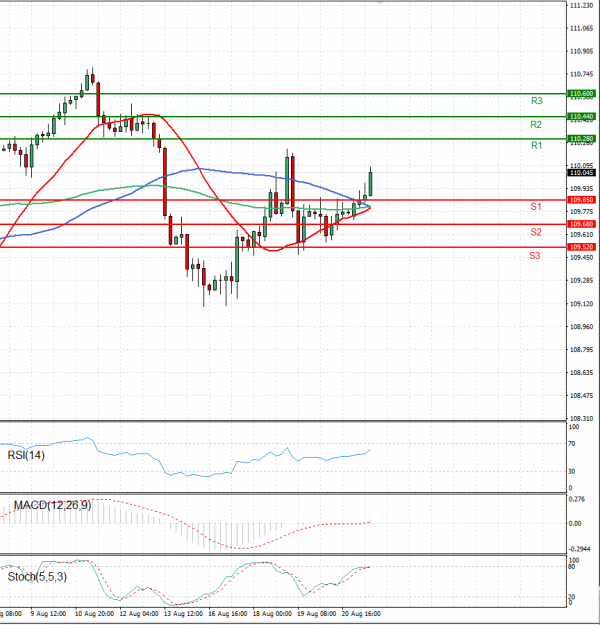
Task: Click the MACD scale value 0.276
Action: click(x=577, y=499)
